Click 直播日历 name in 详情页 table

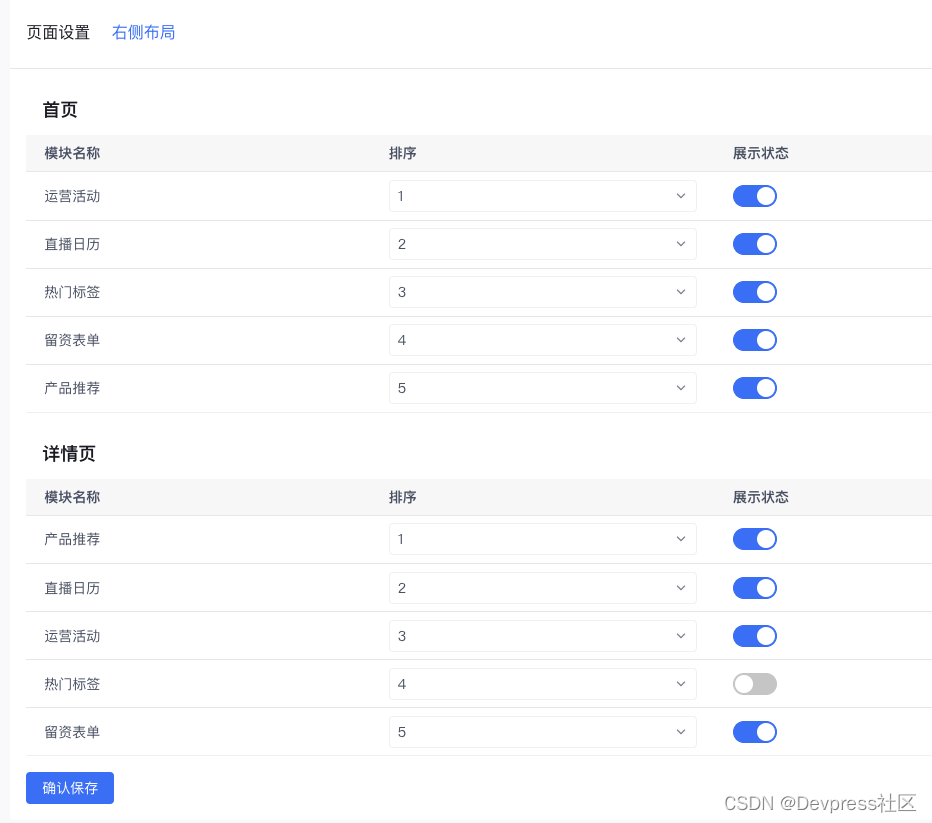(72, 588)
